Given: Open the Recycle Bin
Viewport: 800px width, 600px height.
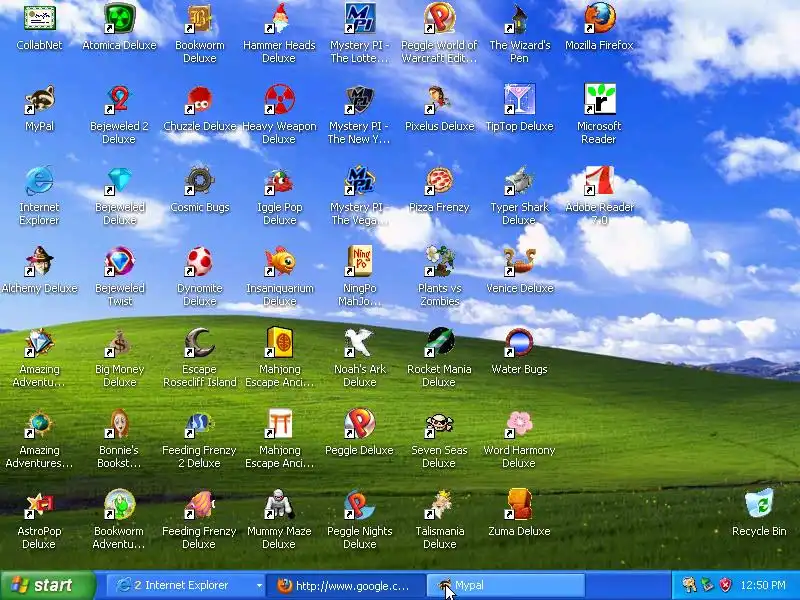Looking at the screenshot, I should pyautogui.click(x=759, y=505).
